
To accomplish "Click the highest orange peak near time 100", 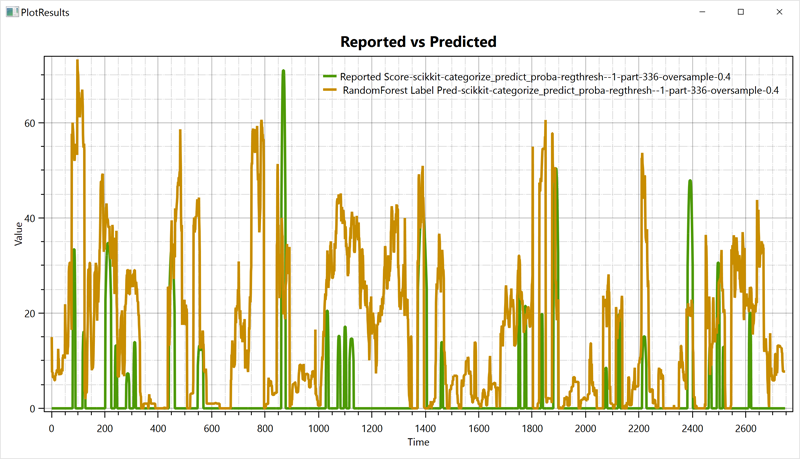I will 77,61.
